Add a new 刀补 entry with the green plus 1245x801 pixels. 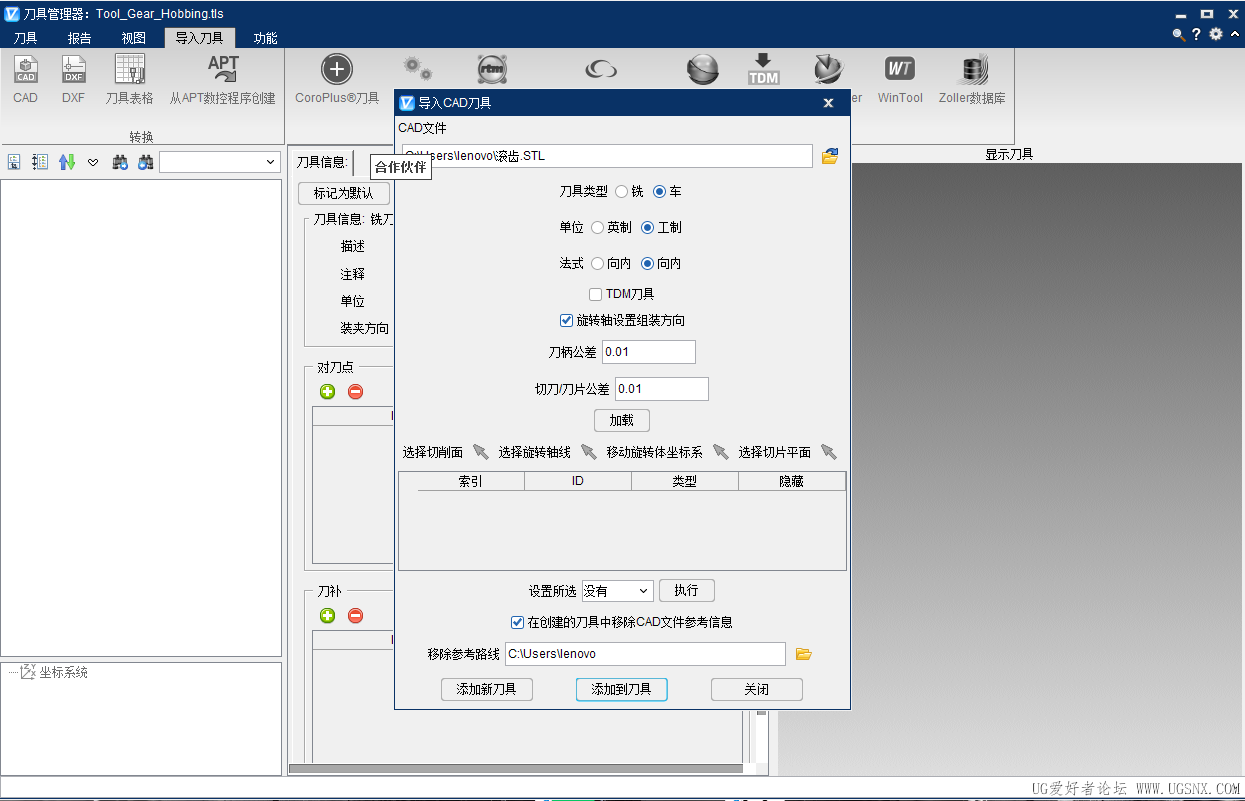point(327,616)
